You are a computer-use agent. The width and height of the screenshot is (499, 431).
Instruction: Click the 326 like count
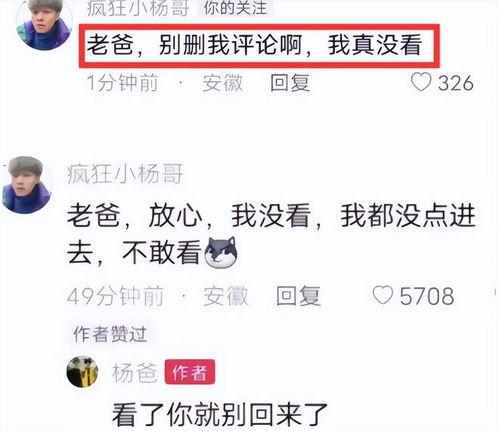[455, 83]
